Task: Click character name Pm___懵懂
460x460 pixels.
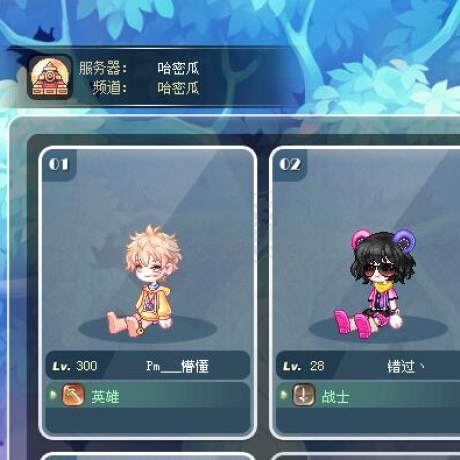Action: (177, 366)
